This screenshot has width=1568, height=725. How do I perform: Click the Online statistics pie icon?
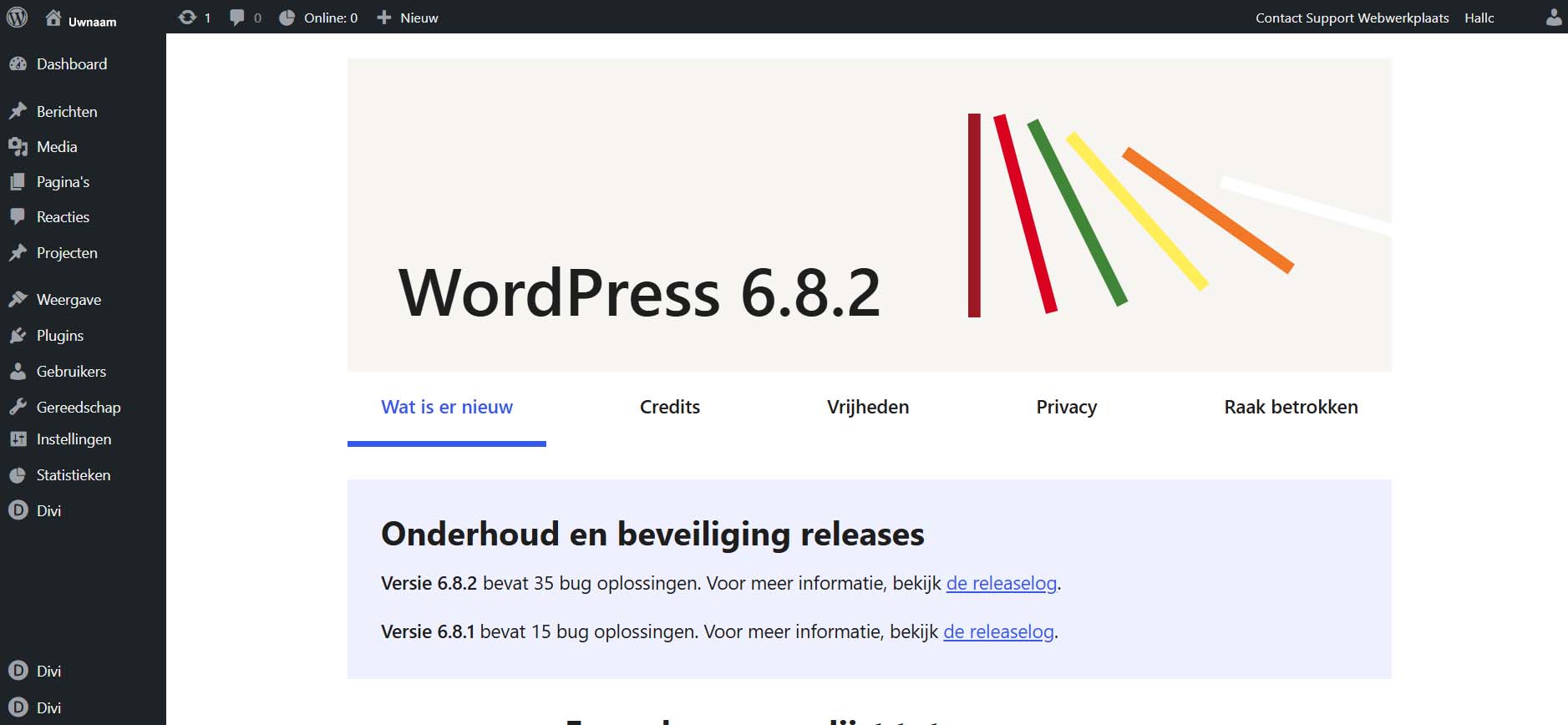287,18
